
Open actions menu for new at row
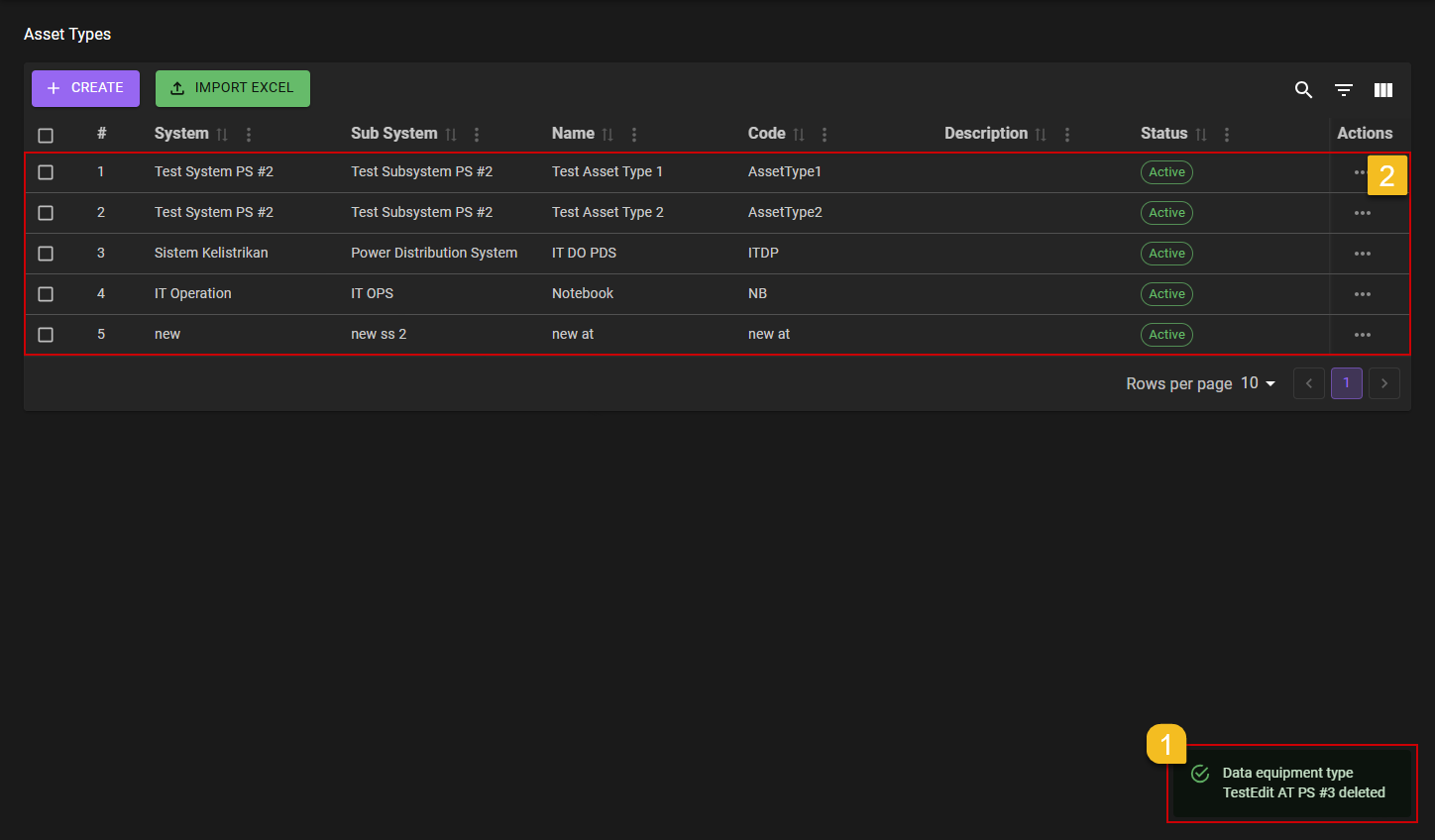coord(1362,335)
